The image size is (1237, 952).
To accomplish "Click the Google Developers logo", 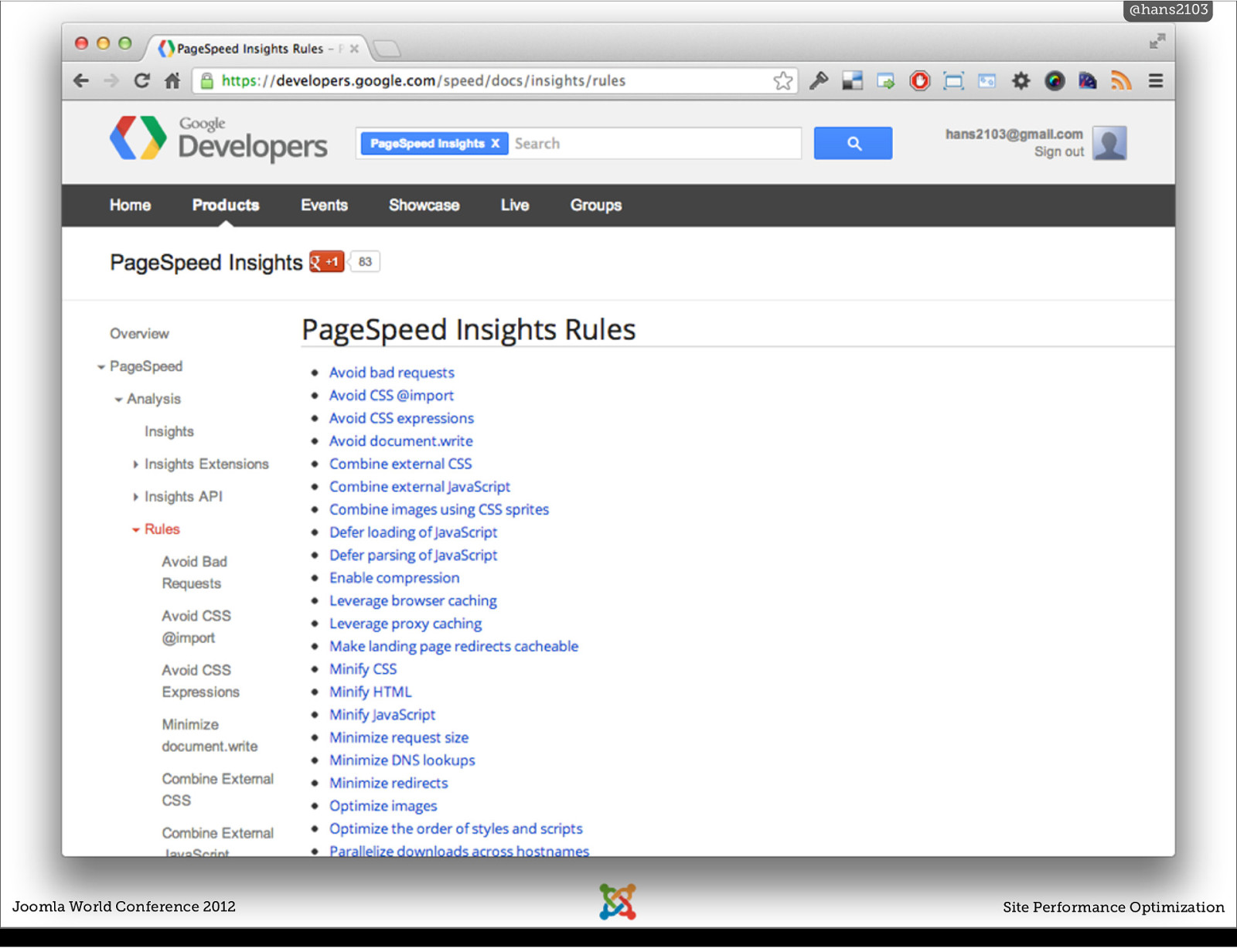I will 219,138.
